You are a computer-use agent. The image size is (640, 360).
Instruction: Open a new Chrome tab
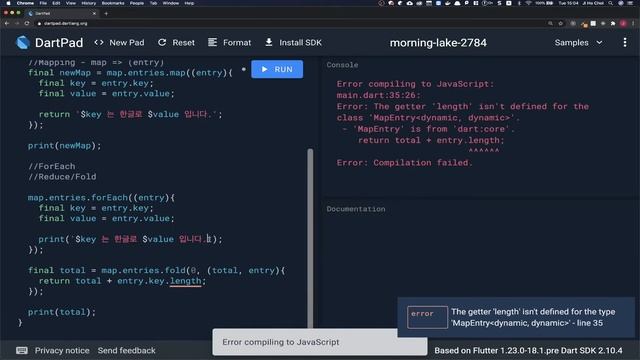tap(106, 13)
